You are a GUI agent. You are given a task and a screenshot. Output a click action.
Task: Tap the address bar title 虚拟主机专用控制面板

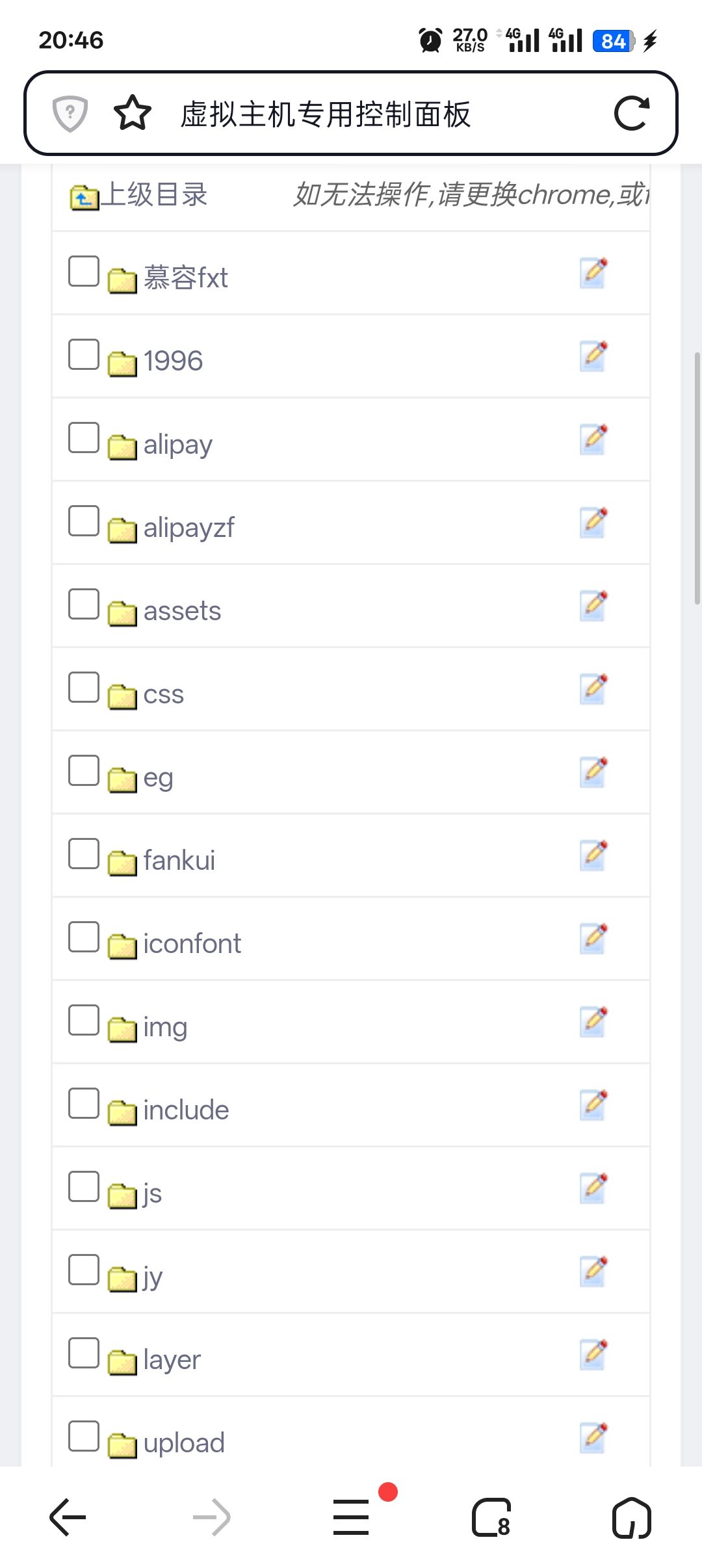(x=325, y=114)
